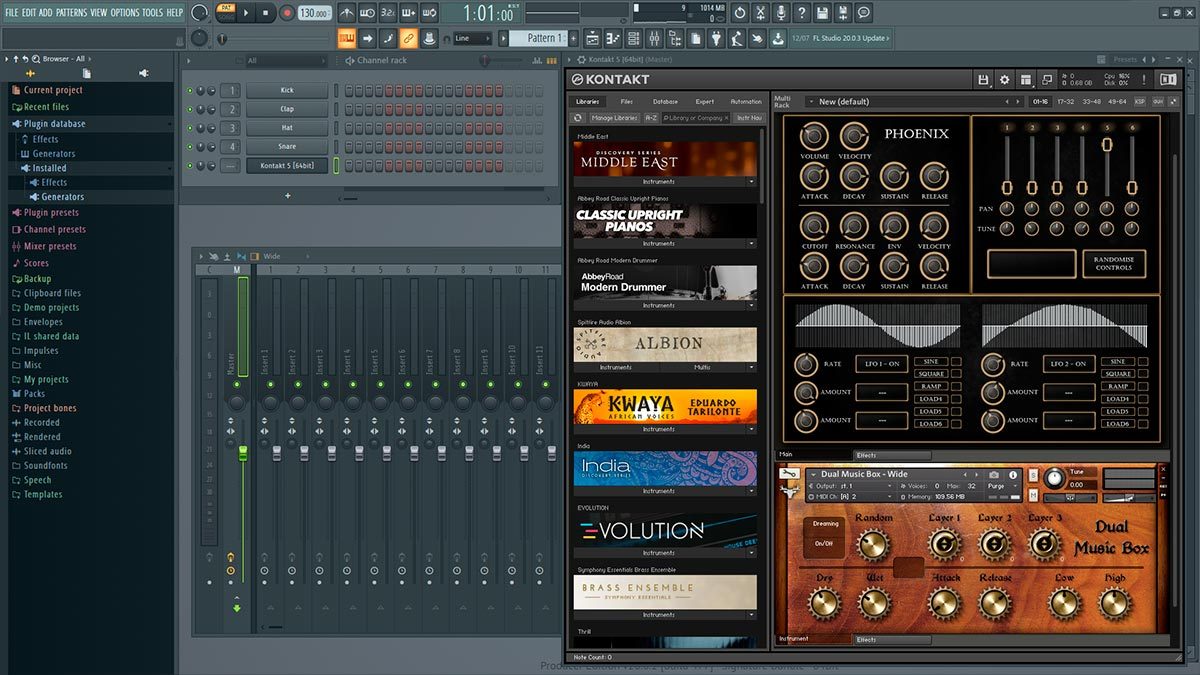Toggle the SQUARE checkbox for LFO 2
Viewport: 1200px width, 675px height.
tap(1144, 374)
